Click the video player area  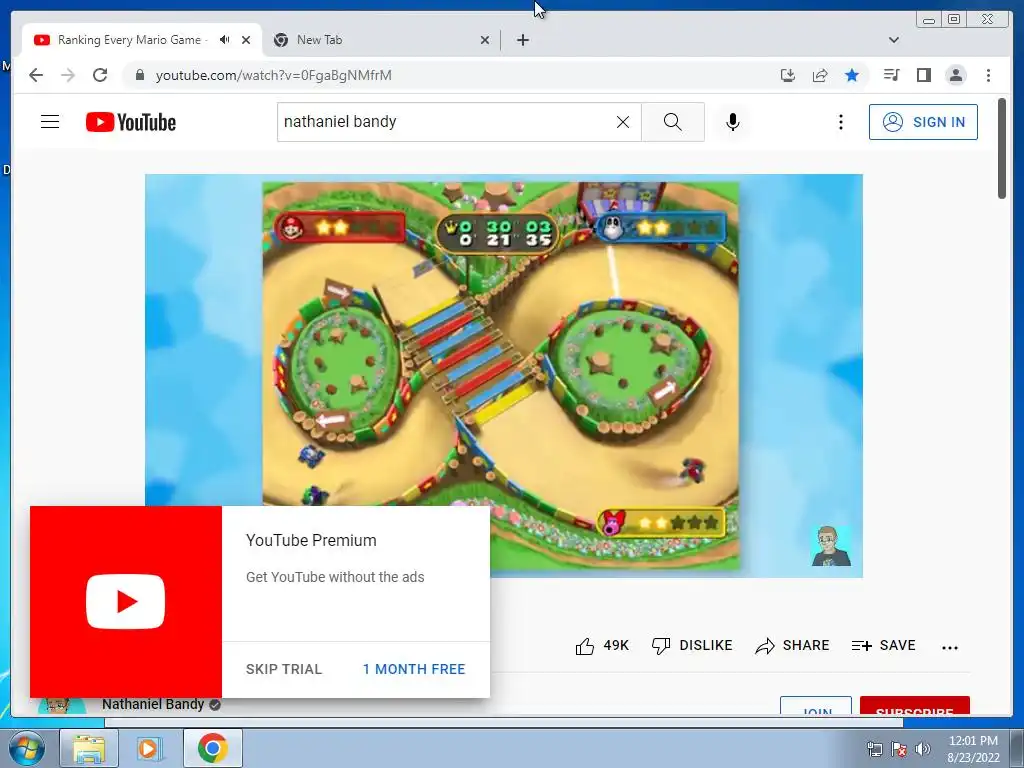504,376
